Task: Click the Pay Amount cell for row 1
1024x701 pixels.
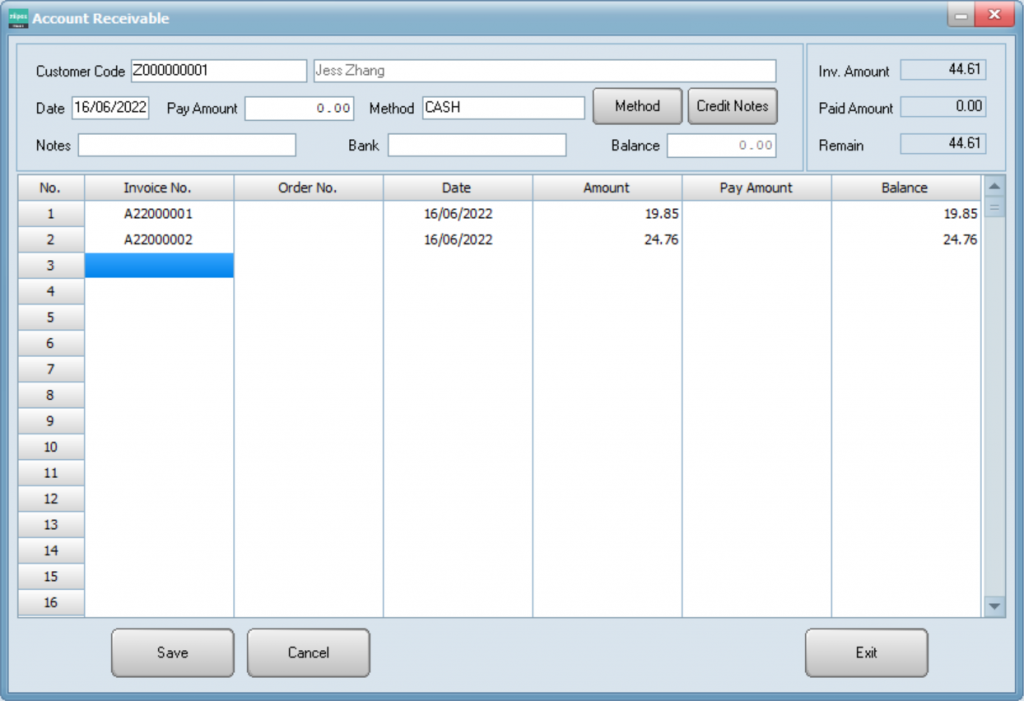Action: click(756, 214)
